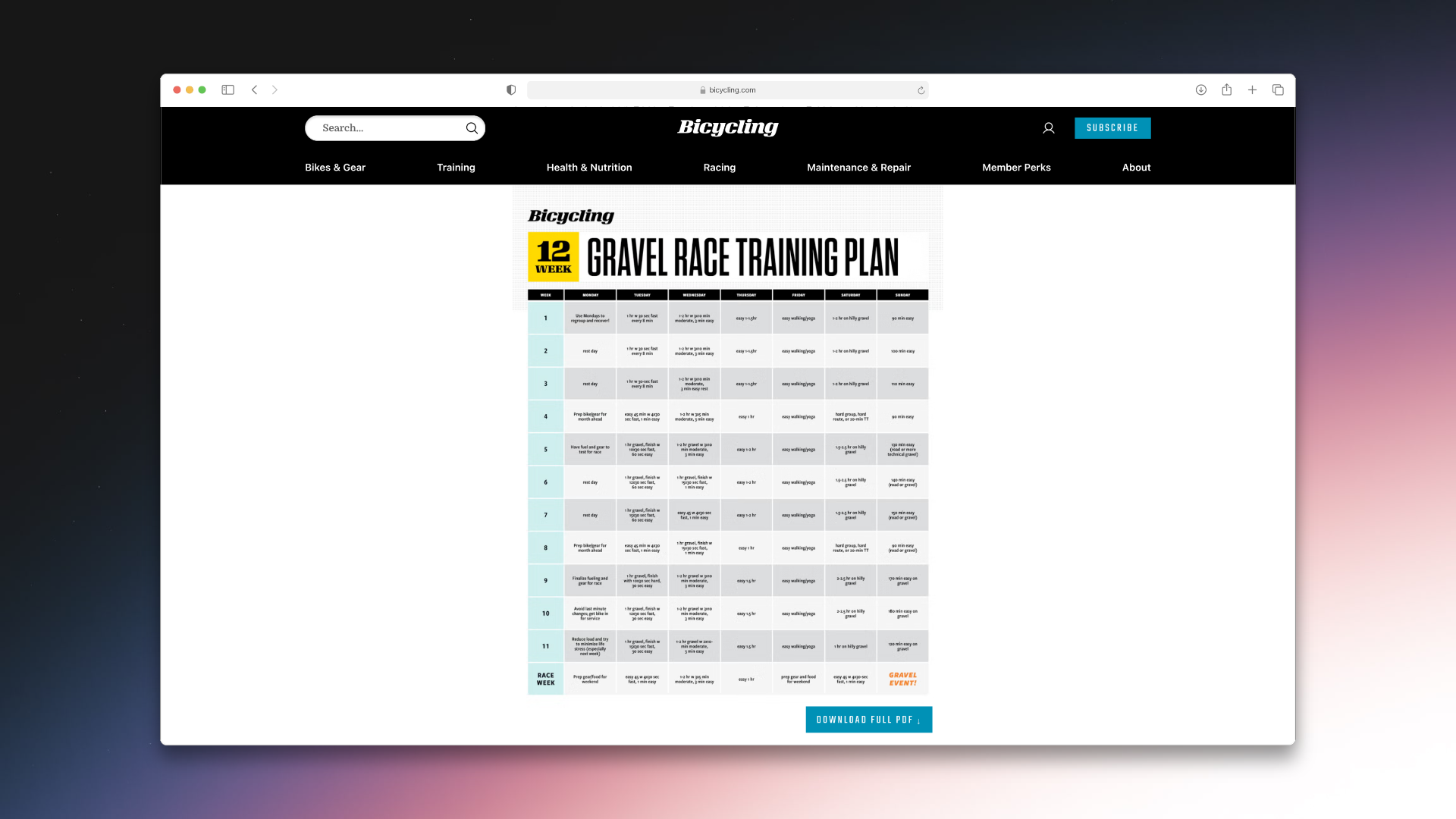Click the Subscribe button
The image size is (1456, 819).
tap(1112, 128)
